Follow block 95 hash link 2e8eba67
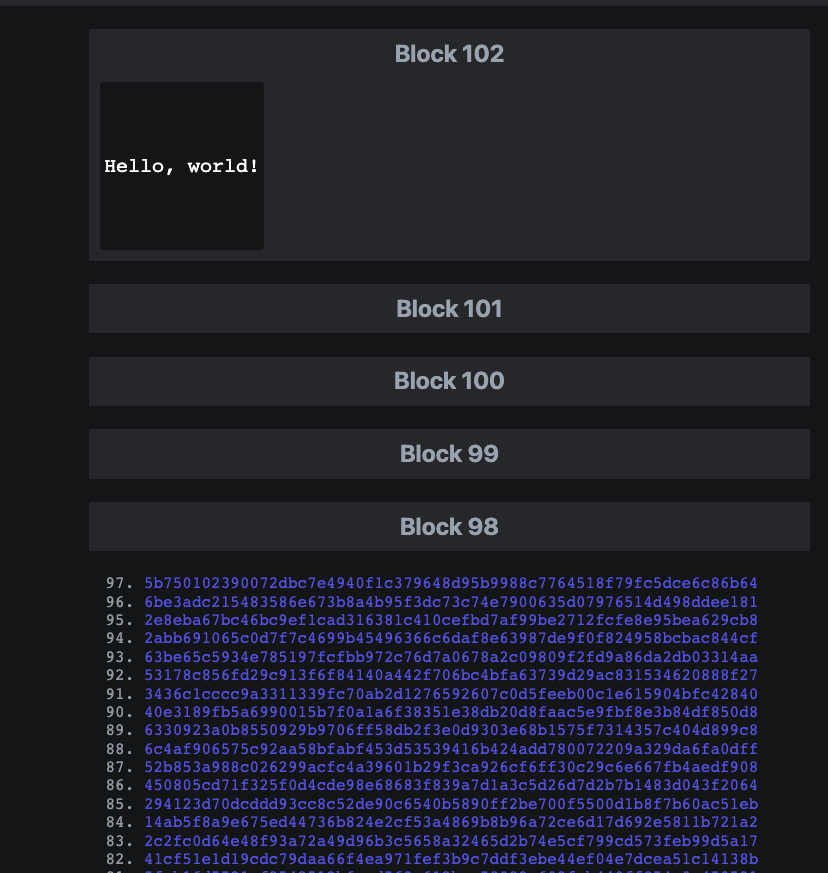This screenshot has width=828, height=873. [x=451, y=620]
